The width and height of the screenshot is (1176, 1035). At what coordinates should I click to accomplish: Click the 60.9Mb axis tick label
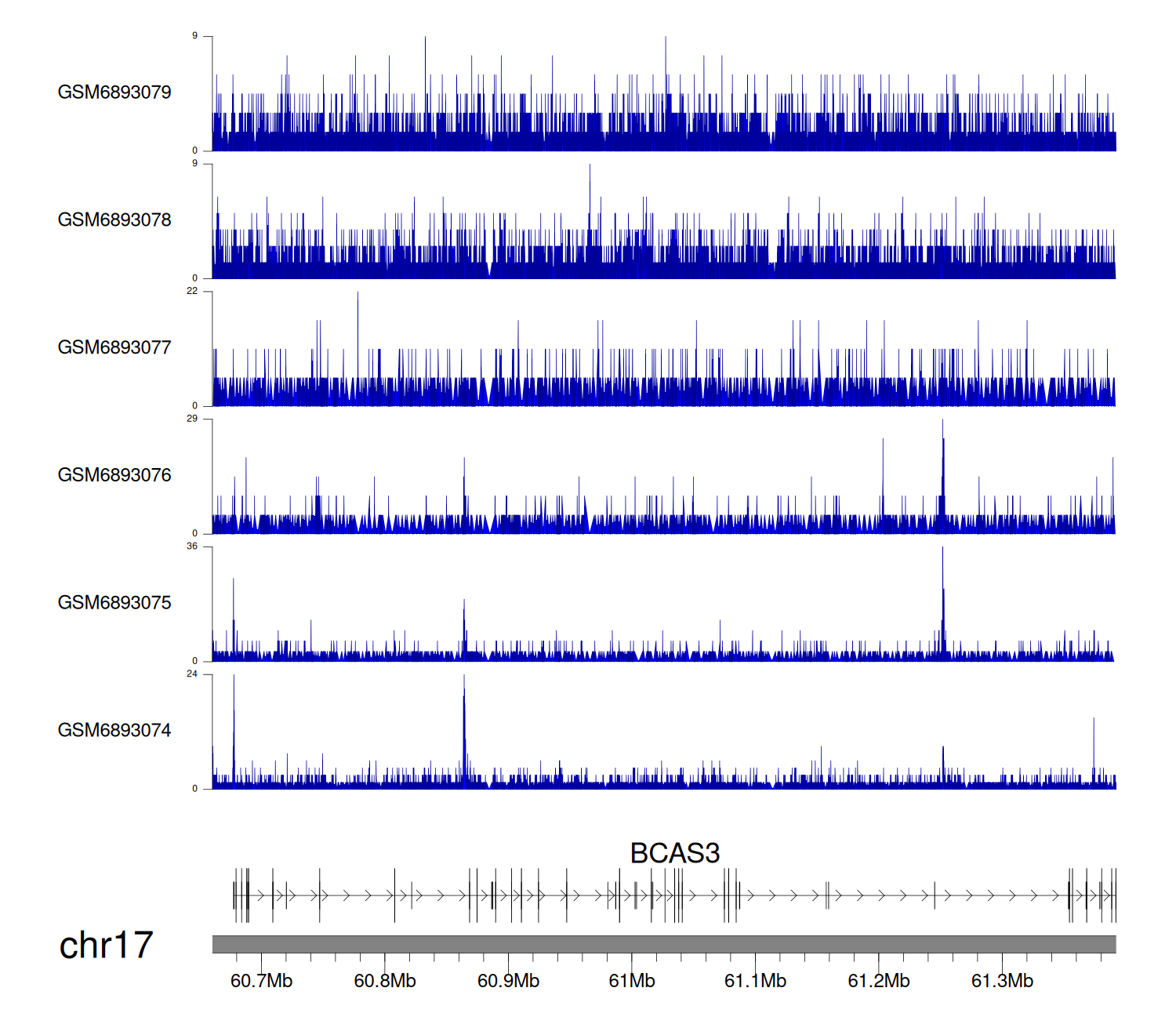coord(508,981)
